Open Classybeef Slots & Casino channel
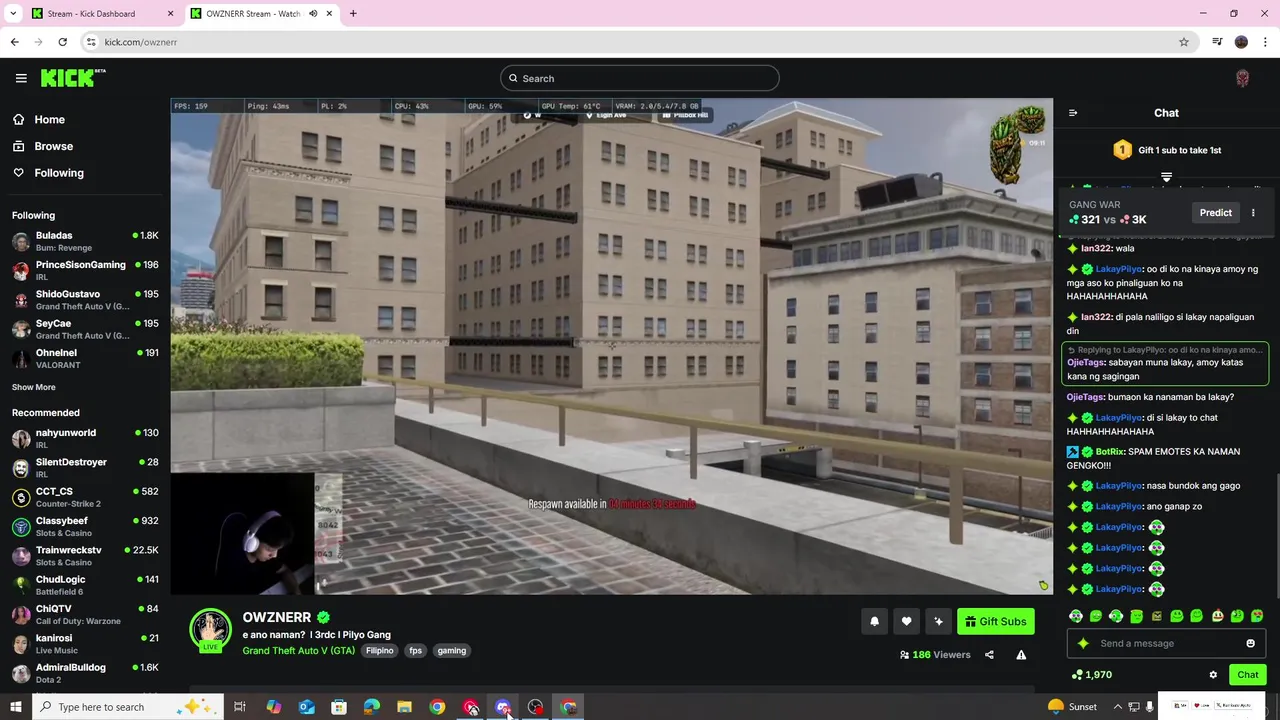The width and height of the screenshot is (1280, 720). [x=85, y=526]
